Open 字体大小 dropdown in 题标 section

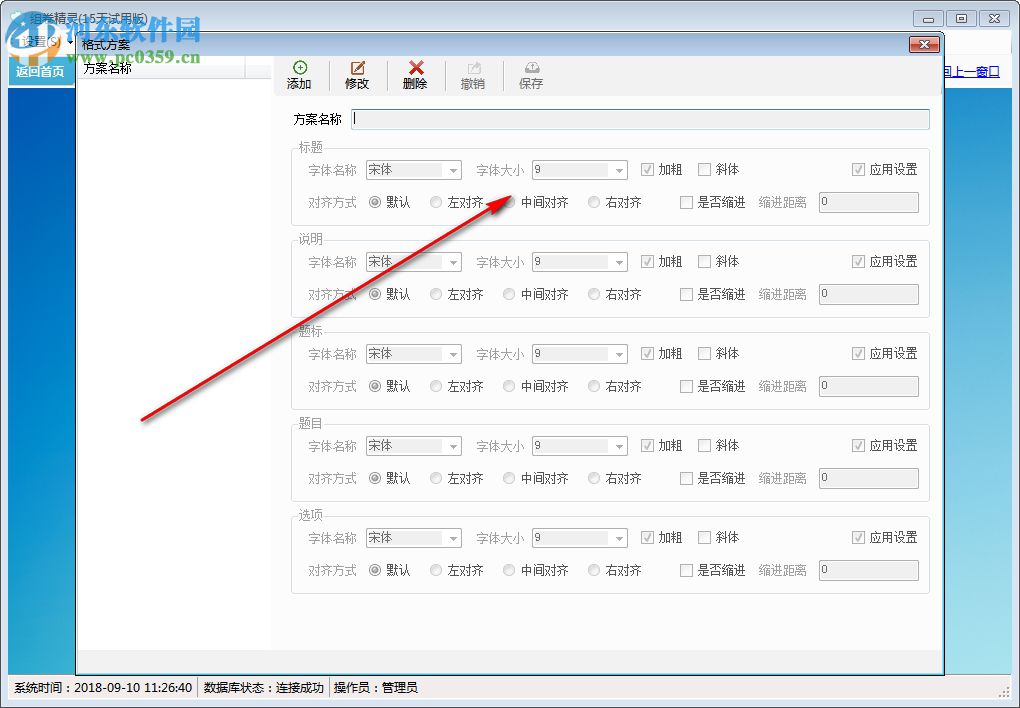click(619, 355)
